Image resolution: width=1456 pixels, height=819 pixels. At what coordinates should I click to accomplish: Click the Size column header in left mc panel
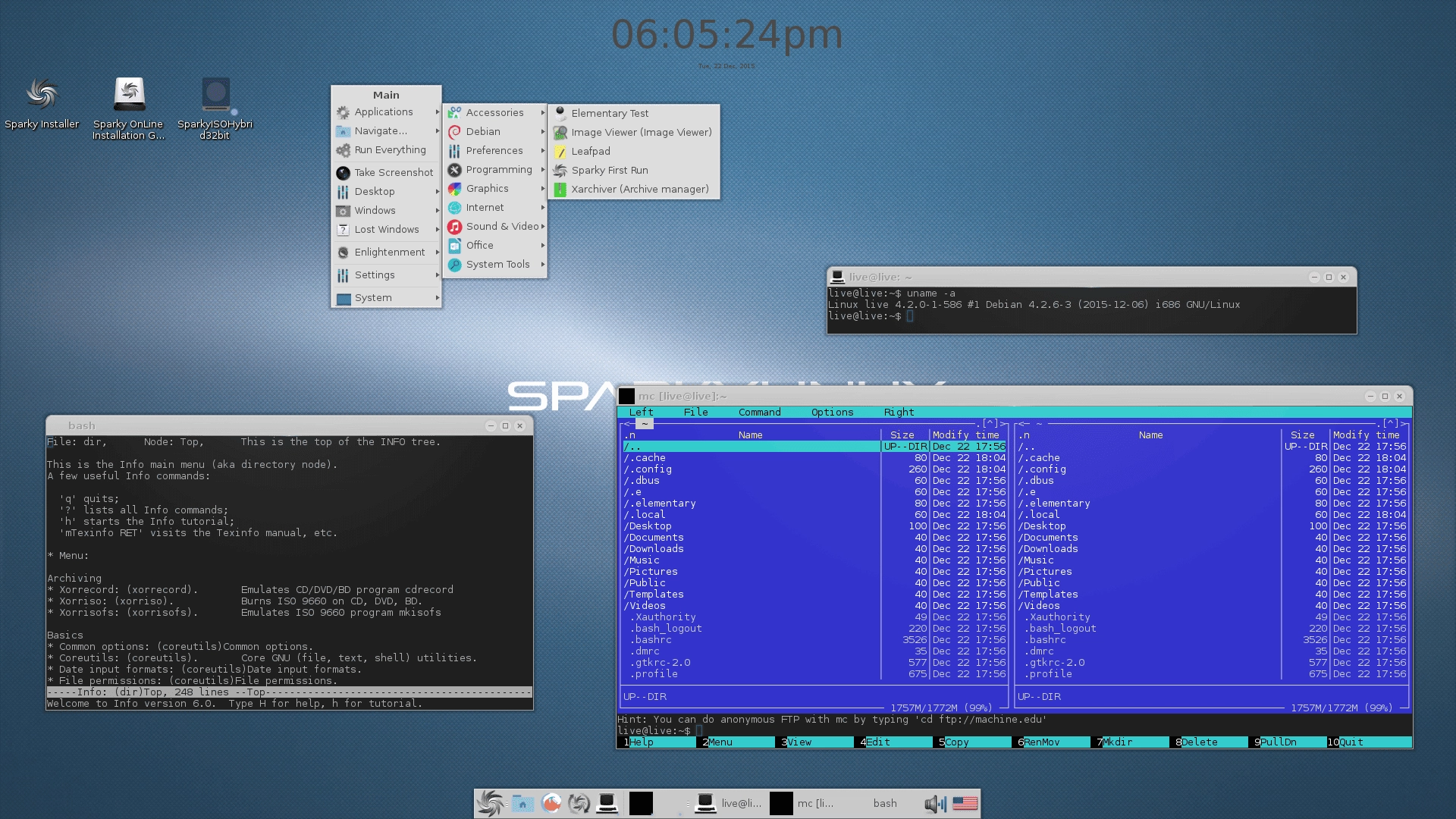(x=902, y=435)
